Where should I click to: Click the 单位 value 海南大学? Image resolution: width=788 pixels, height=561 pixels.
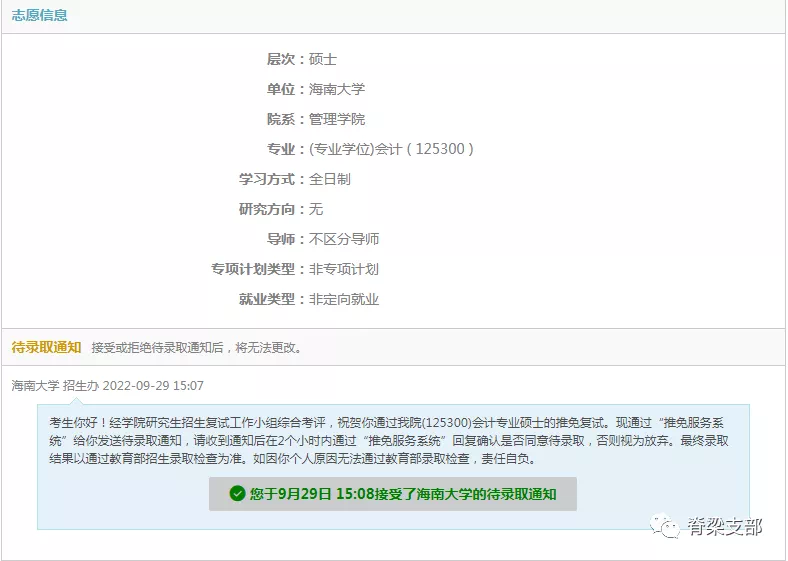337,89
